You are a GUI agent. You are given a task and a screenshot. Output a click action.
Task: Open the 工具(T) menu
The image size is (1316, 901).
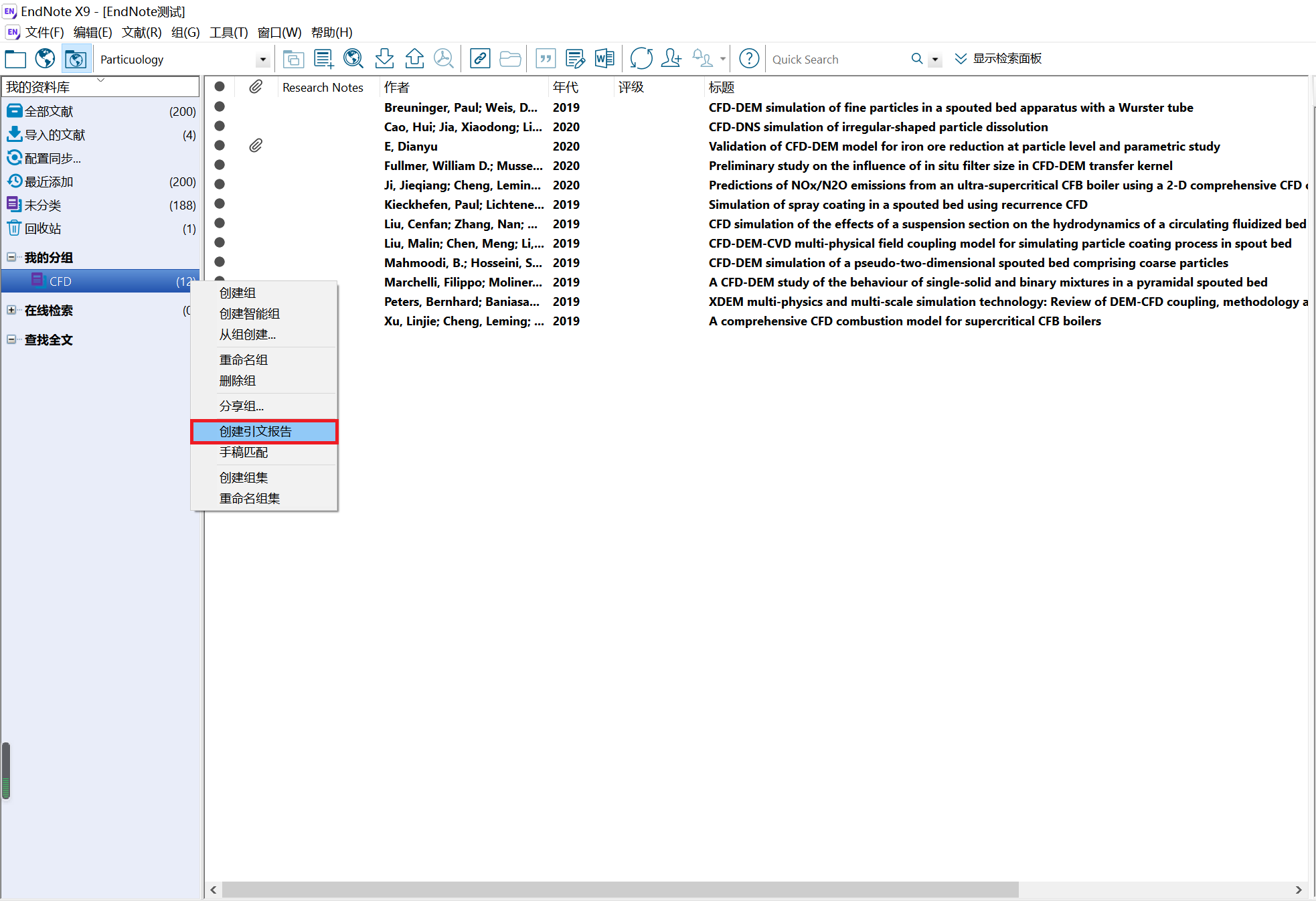click(229, 32)
